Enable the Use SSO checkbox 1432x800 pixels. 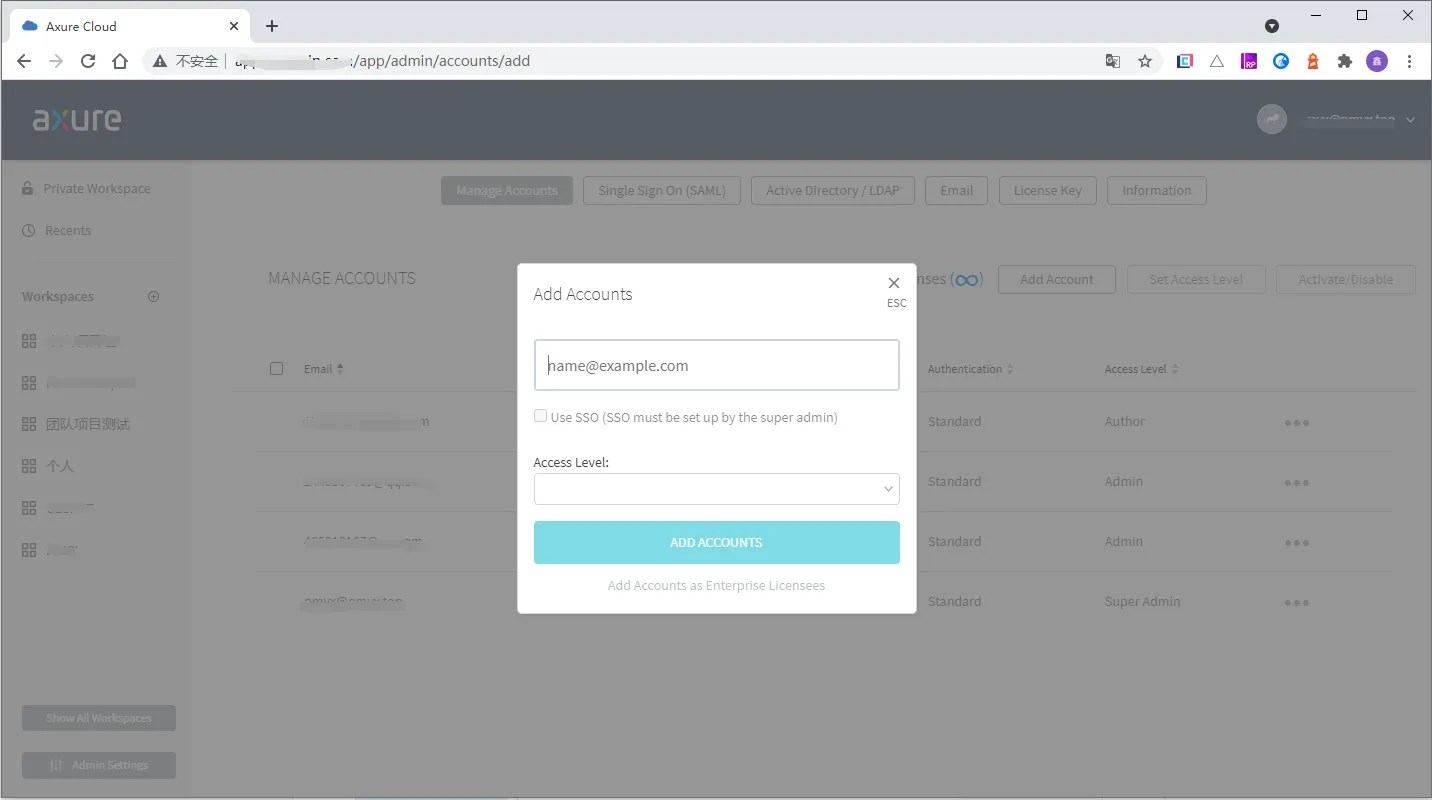coord(541,416)
